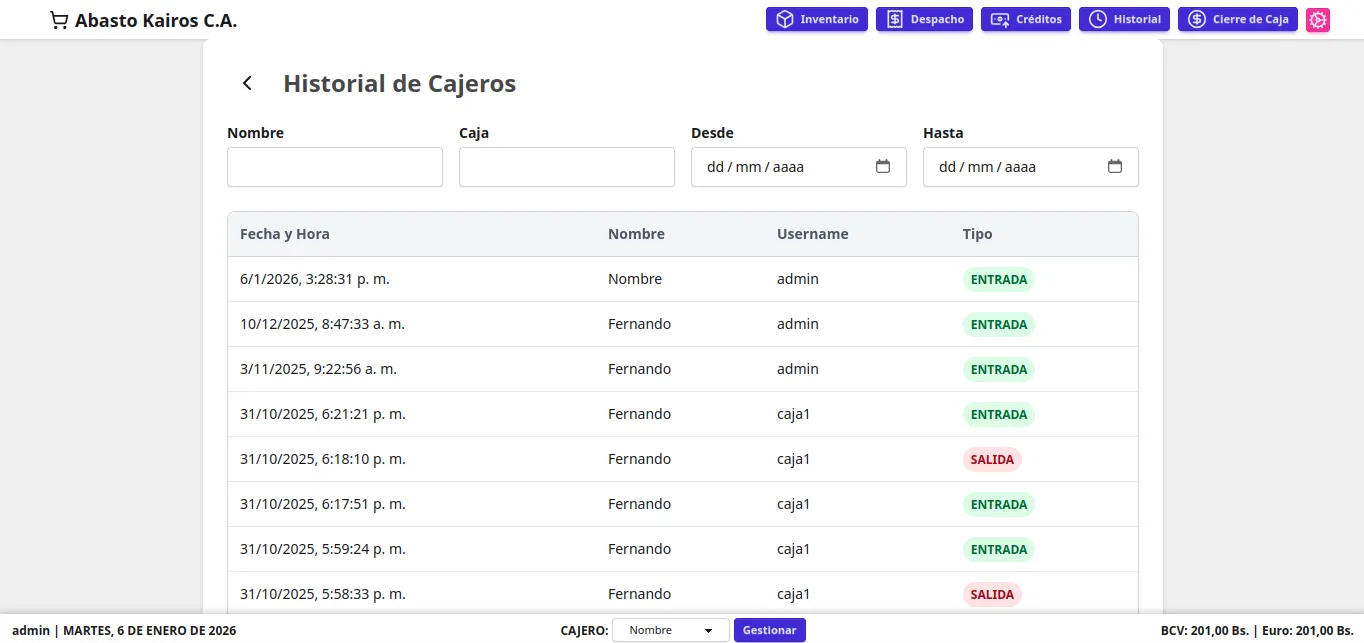This screenshot has width=1364, height=643.
Task: Click the Abasto Kairos C.A. title
Action: pyautogui.click(x=156, y=20)
